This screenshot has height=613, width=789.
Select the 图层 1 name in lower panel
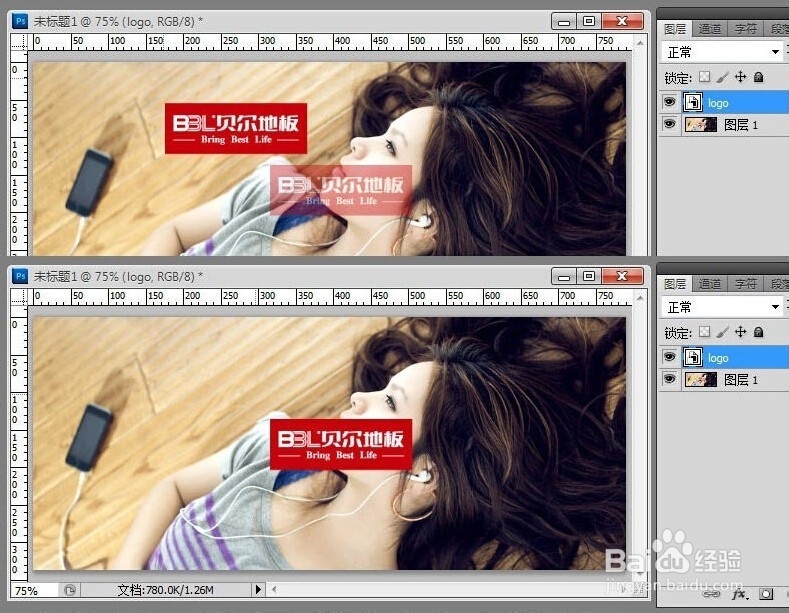741,380
